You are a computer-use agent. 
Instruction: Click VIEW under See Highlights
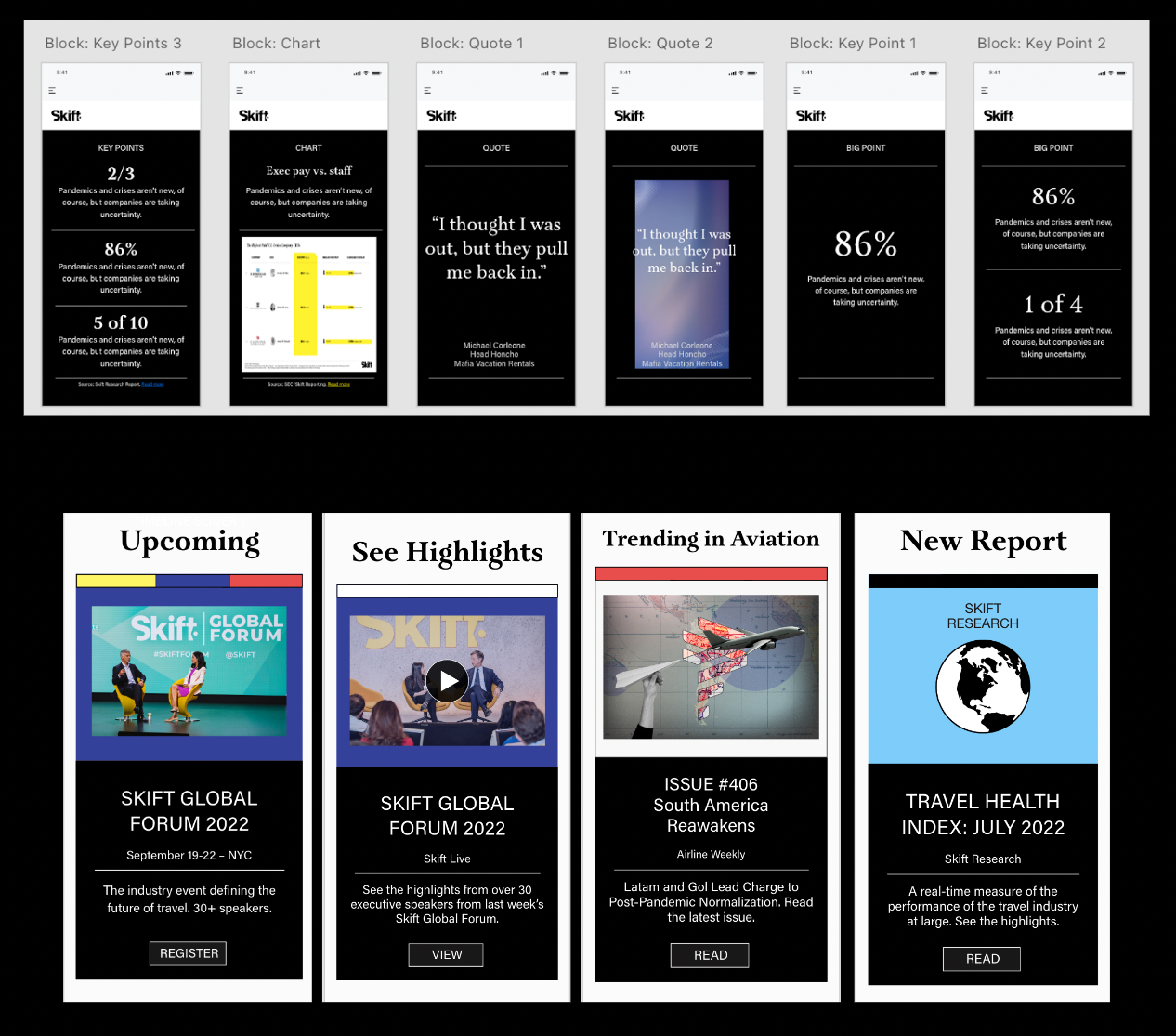click(x=445, y=954)
